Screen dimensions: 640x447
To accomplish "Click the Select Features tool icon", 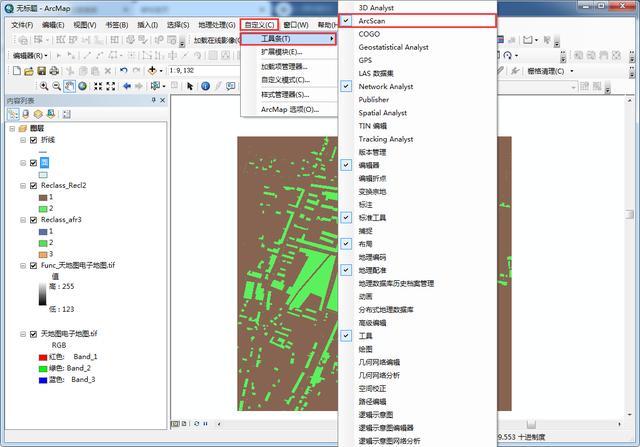I will 155,86.
